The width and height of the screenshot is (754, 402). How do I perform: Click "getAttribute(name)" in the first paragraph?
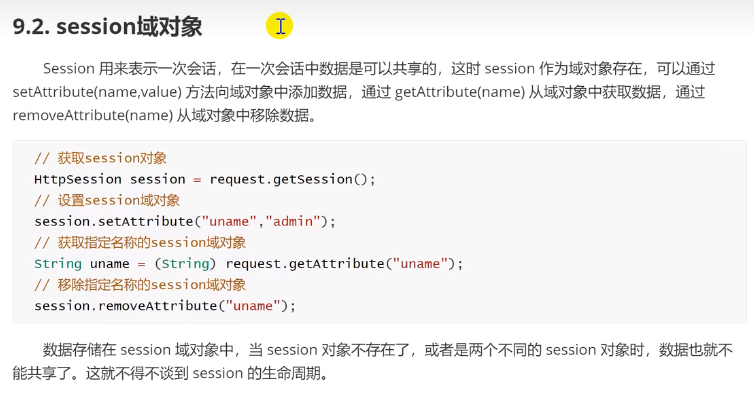[x=459, y=92]
